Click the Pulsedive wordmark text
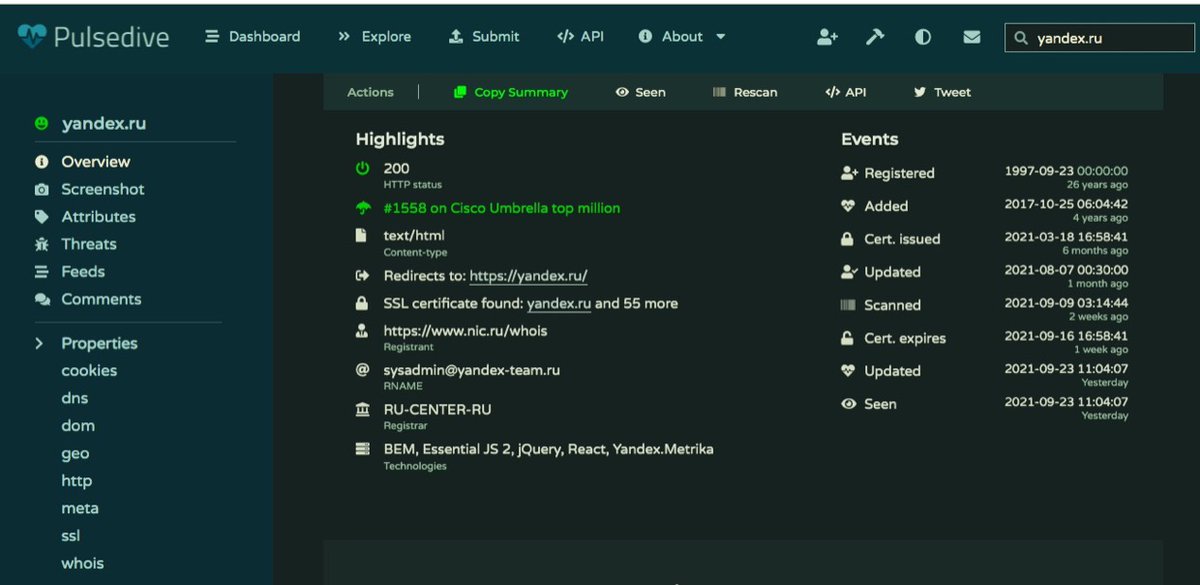The width and height of the screenshot is (1200, 585). 111,38
